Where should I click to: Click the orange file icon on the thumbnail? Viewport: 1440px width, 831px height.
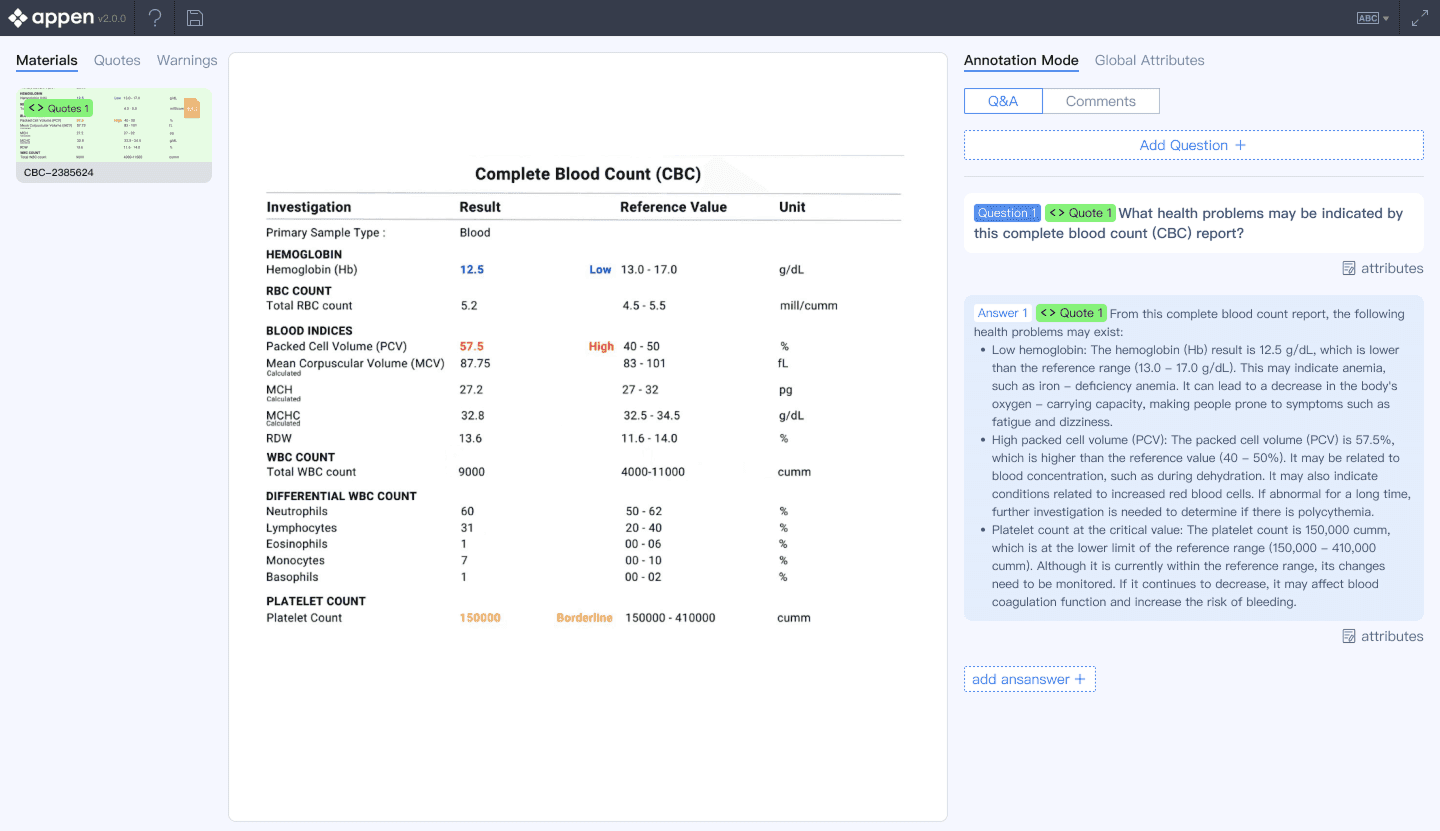(192, 108)
